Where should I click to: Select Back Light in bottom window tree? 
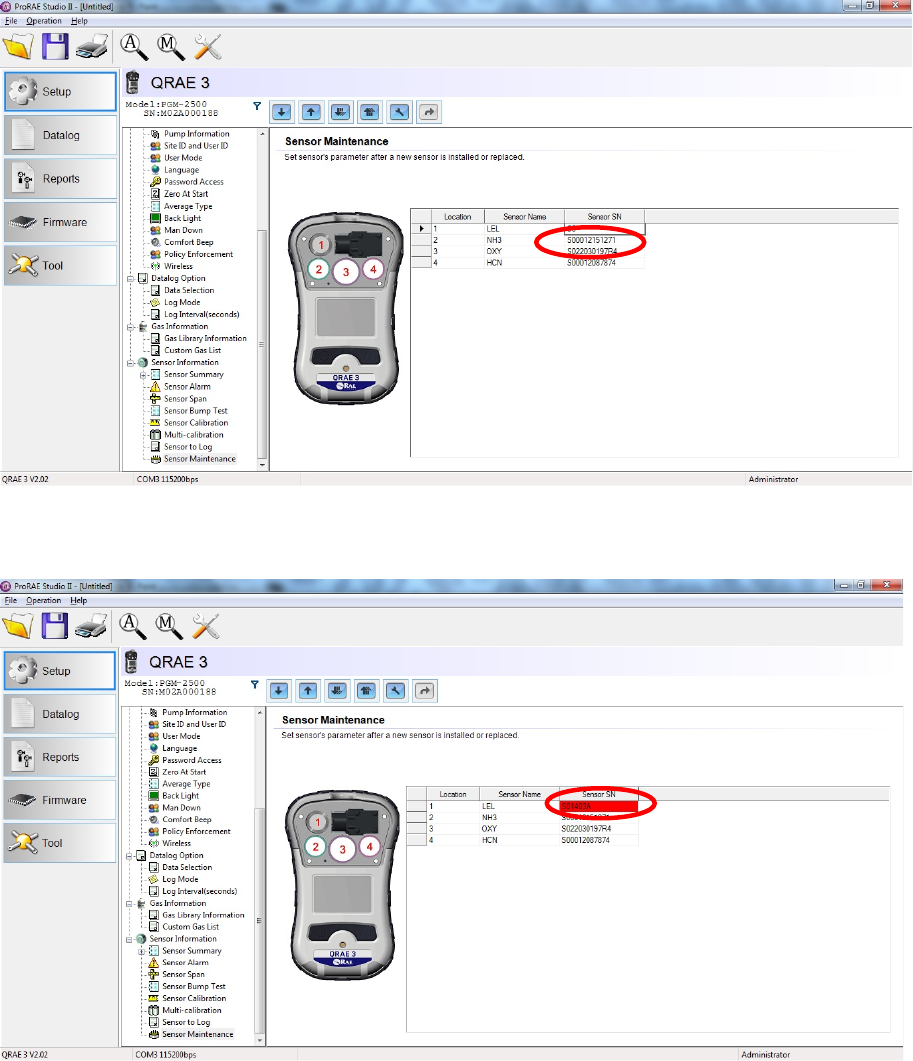(x=180, y=796)
